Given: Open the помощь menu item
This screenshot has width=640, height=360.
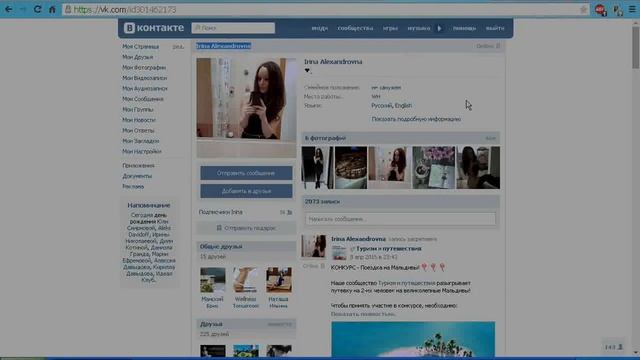Looking at the screenshot, I should (x=464, y=28).
